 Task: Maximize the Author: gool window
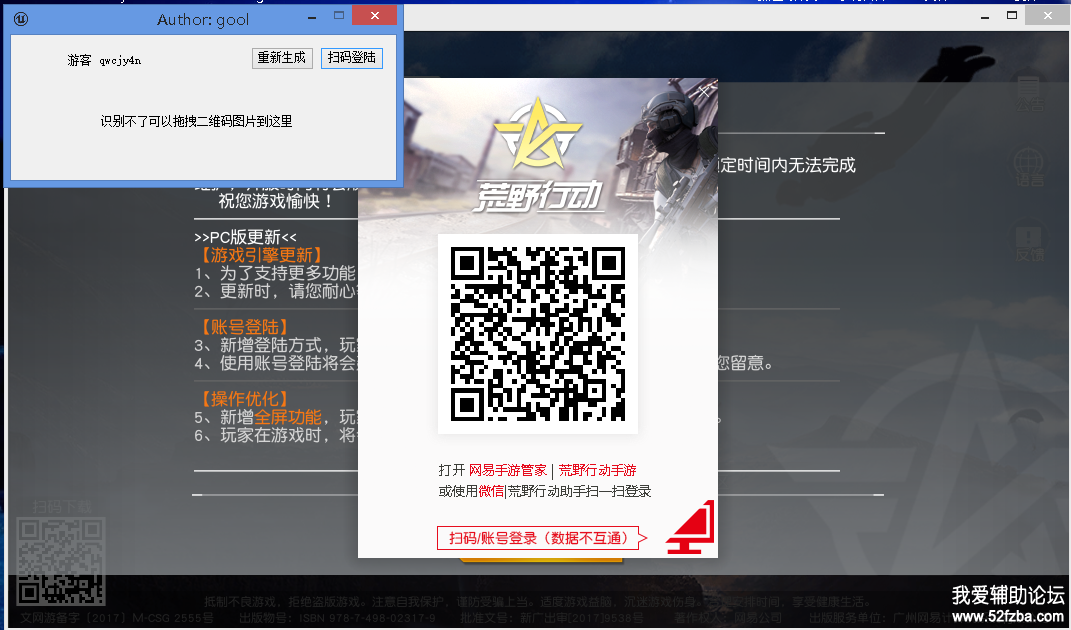[339, 15]
